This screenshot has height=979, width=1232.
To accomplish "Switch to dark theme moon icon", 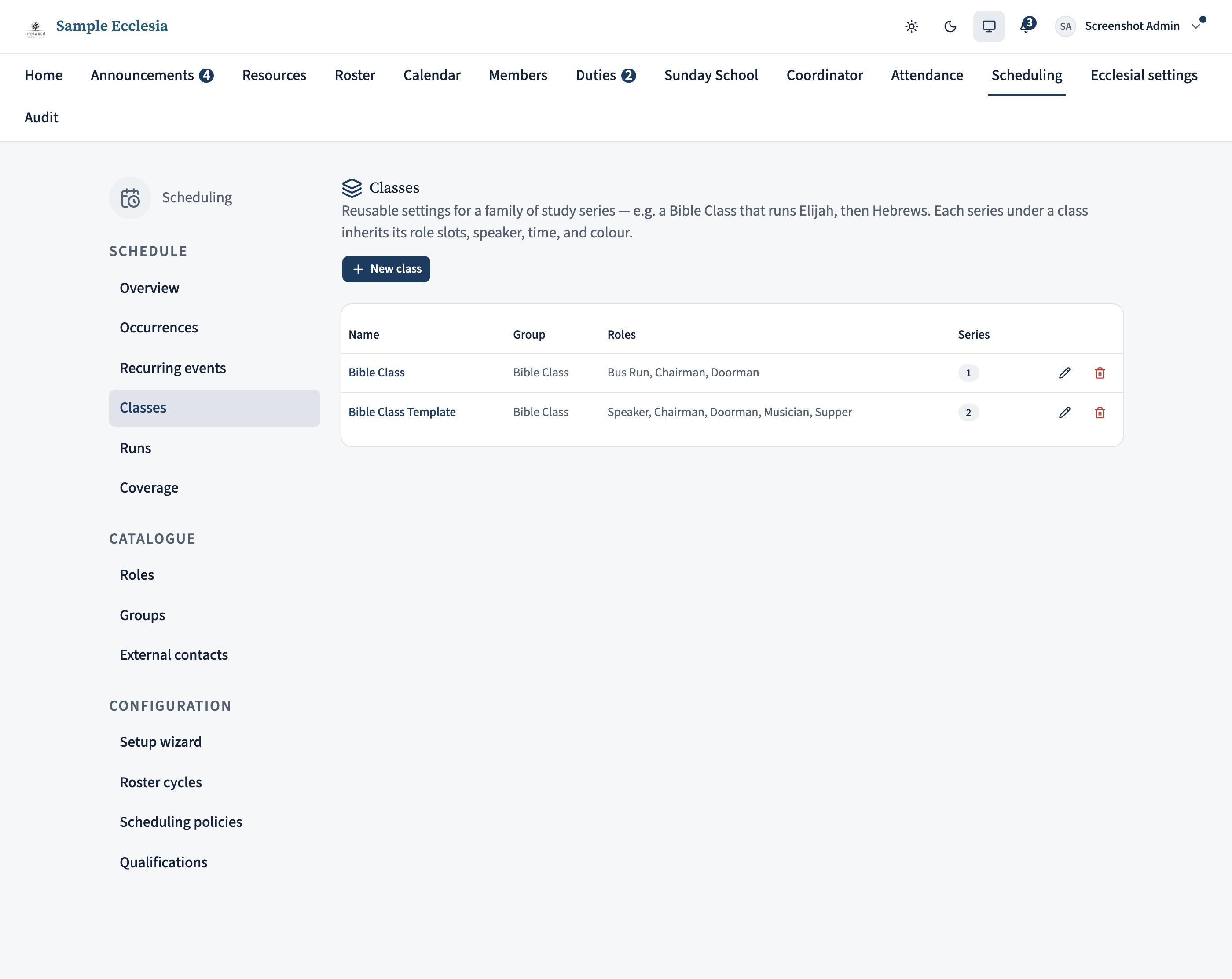I will pyautogui.click(x=950, y=26).
